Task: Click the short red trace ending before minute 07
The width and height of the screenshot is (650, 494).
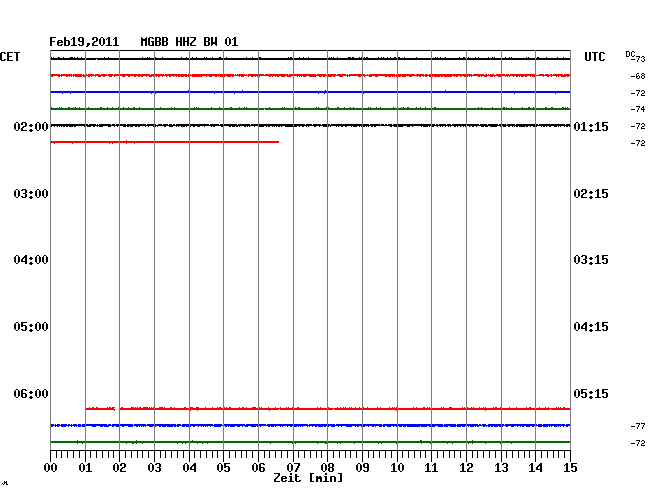Action: (x=165, y=142)
